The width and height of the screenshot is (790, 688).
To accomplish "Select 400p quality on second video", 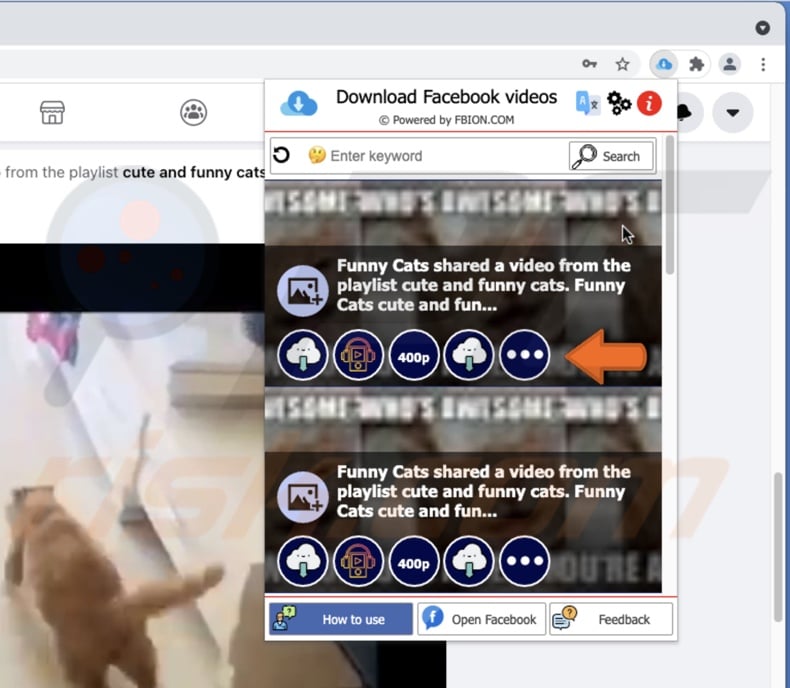I will click(x=414, y=562).
